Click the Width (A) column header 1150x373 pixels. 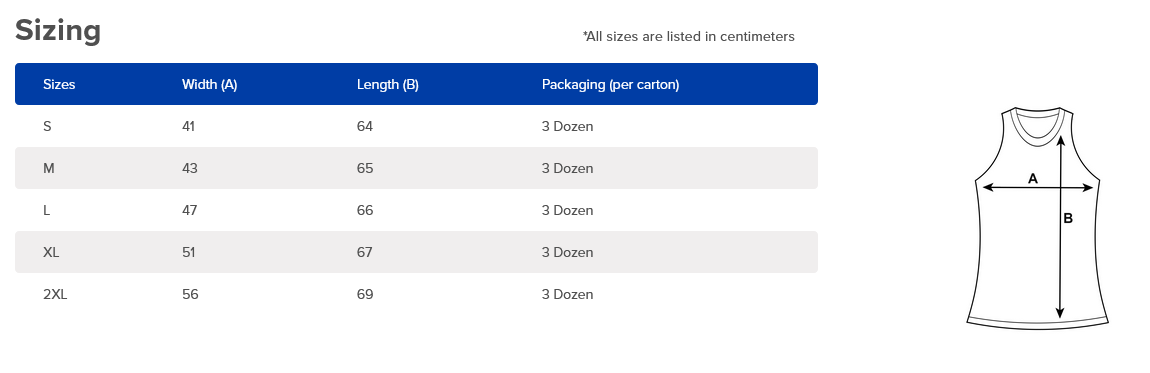coord(210,84)
